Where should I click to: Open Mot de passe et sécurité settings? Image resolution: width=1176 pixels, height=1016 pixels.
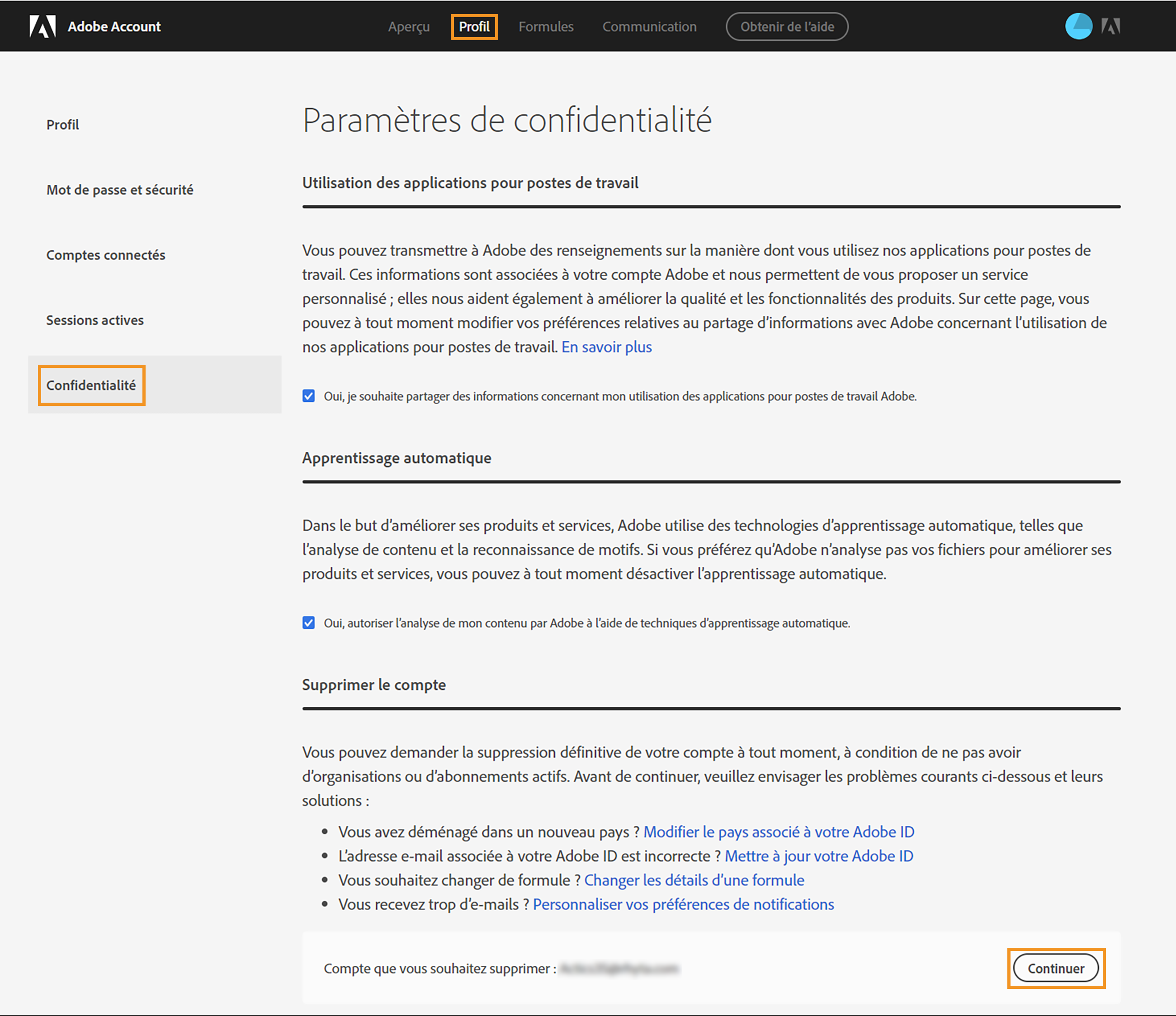tap(120, 190)
